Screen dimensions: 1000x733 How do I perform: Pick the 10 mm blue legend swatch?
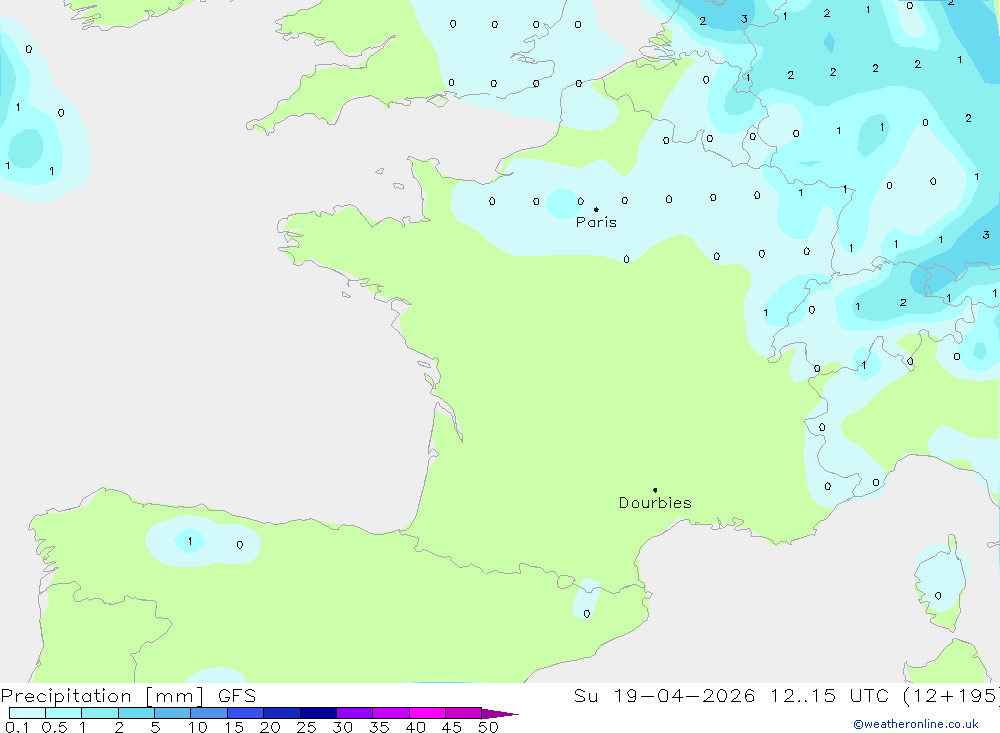209,713
